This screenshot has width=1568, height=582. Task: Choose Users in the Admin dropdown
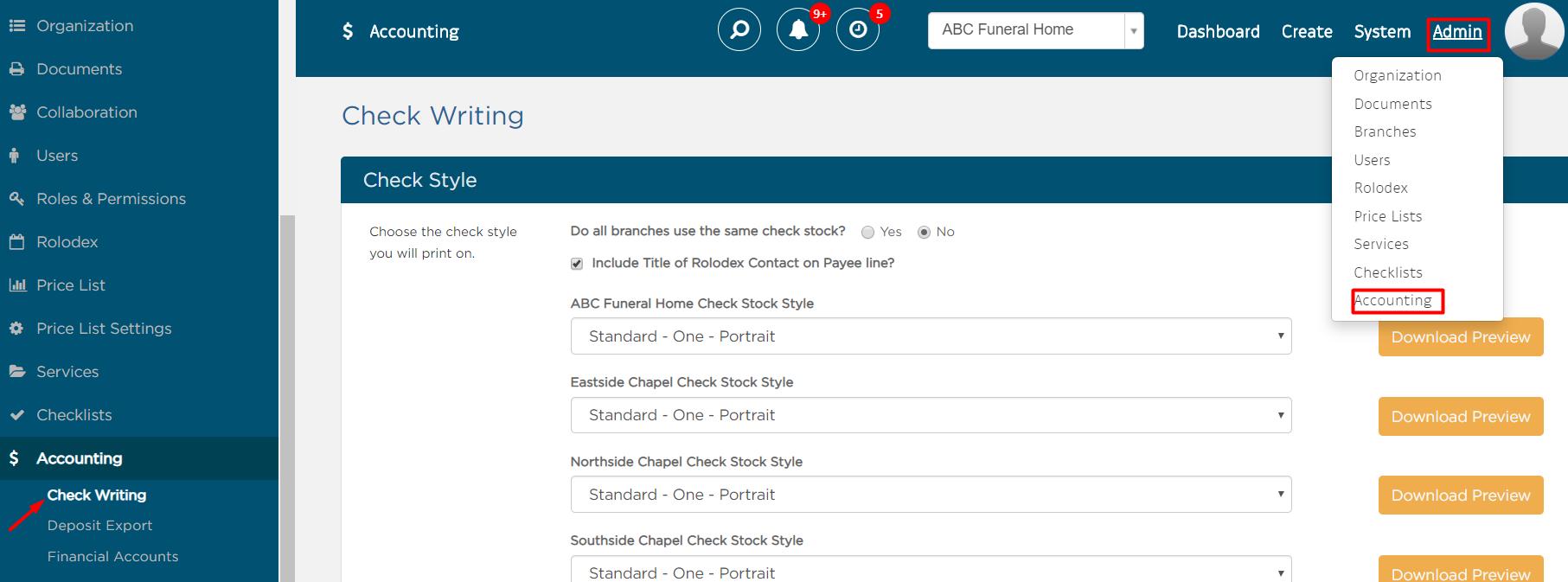coord(1372,160)
